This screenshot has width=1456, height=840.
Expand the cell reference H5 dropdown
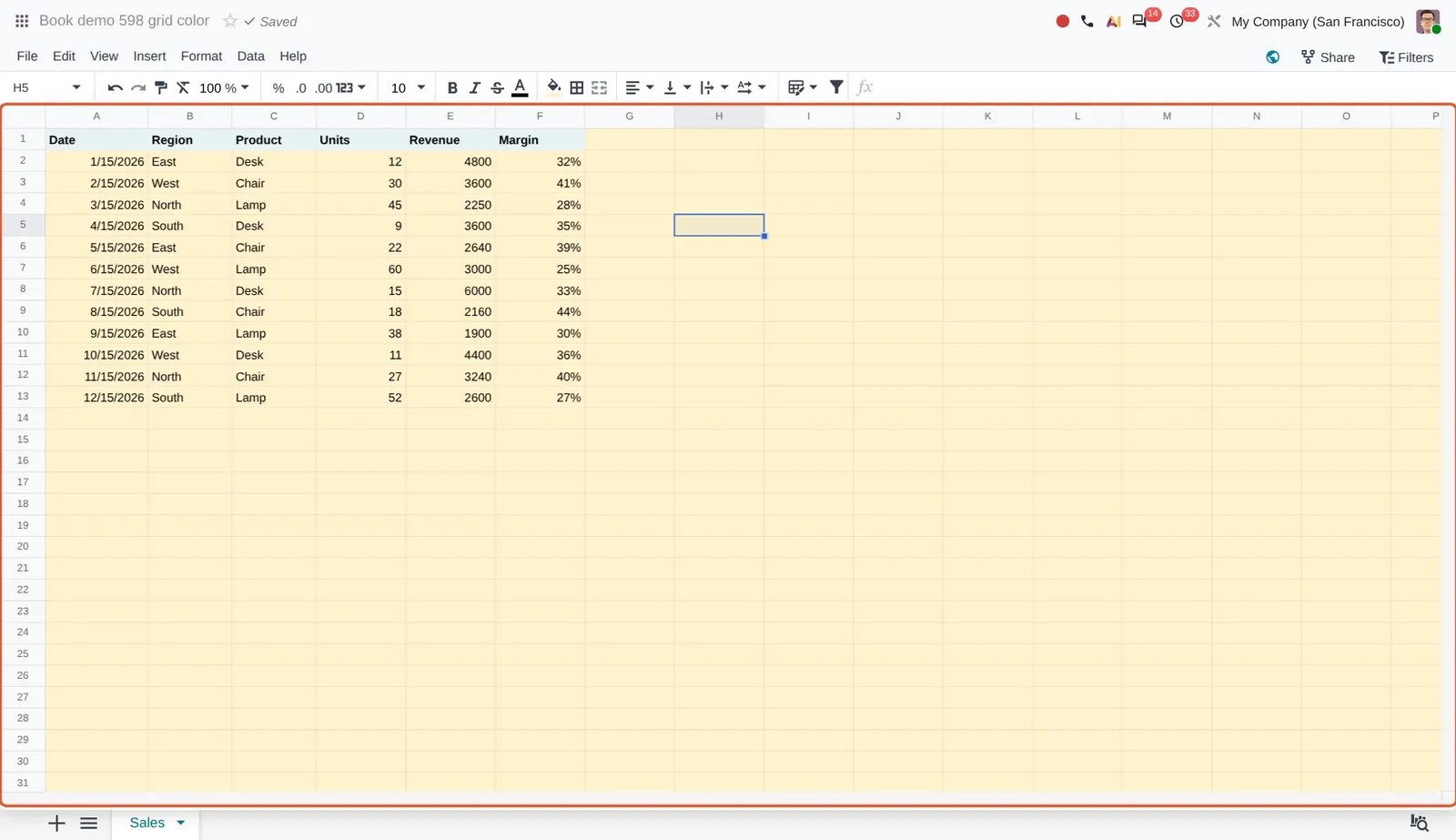76,87
